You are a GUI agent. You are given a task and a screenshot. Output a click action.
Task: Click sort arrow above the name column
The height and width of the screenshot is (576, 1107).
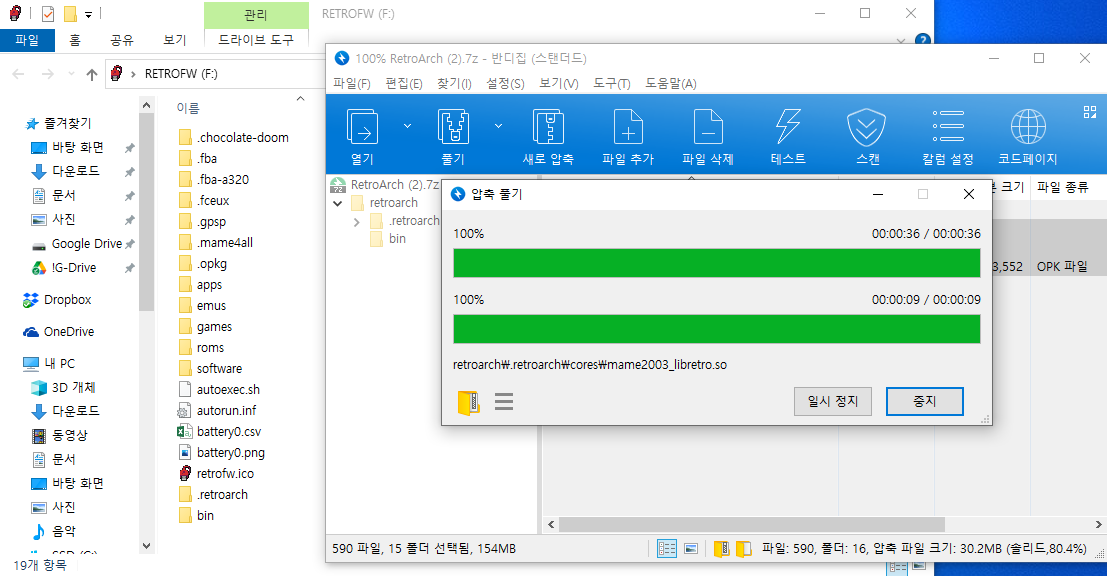(x=300, y=99)
